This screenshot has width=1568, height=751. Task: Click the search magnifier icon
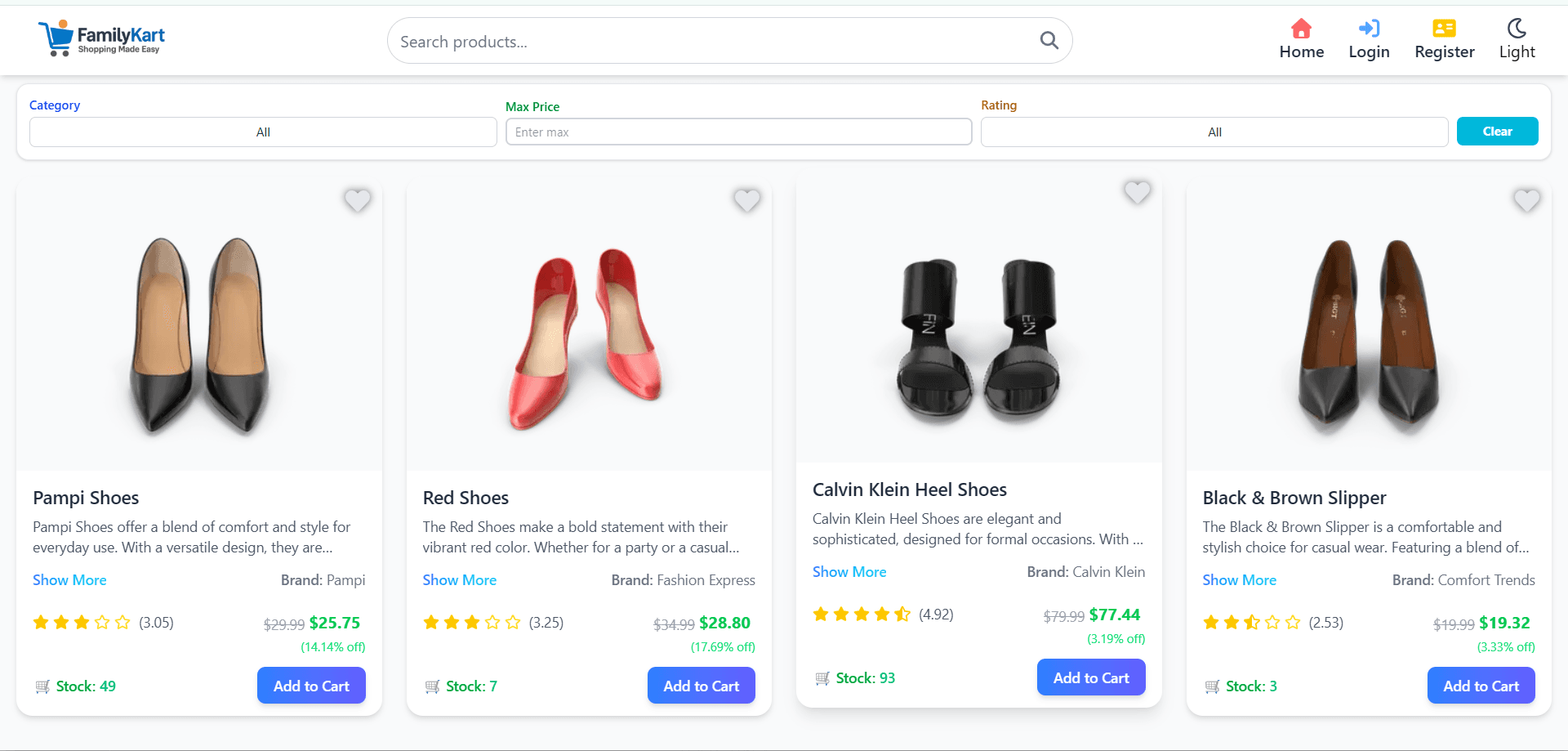[1049, 41]
